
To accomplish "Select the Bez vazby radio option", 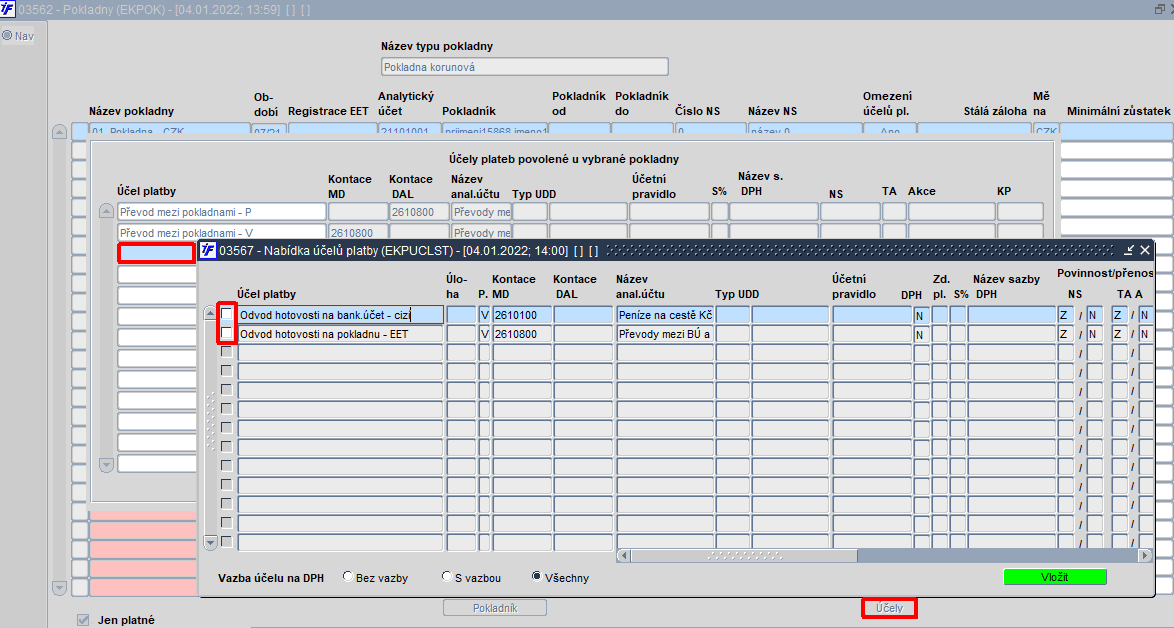I will (x=348, y=576).
